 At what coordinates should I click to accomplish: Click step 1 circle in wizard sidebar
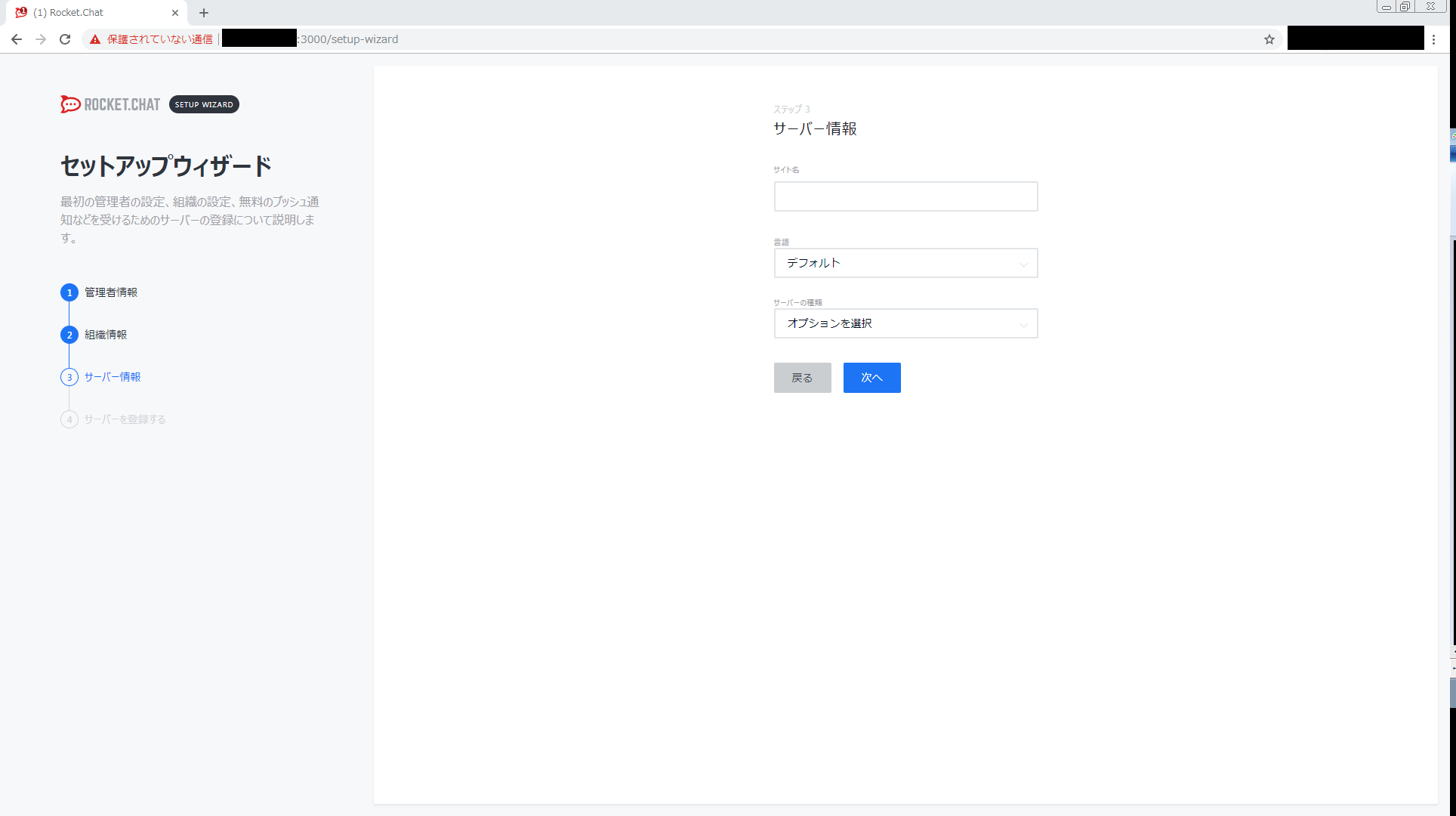pyautogui.click(x=69, y=292)
